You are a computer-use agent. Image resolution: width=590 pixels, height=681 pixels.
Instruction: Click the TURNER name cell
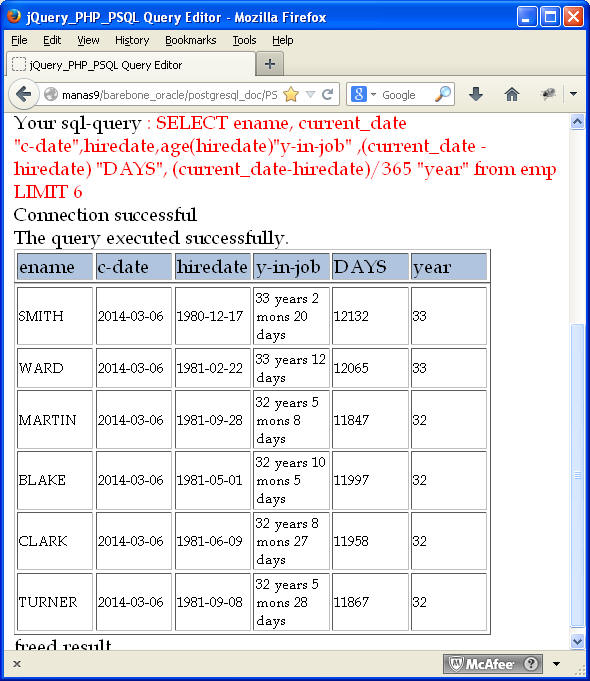click(55, 602)
